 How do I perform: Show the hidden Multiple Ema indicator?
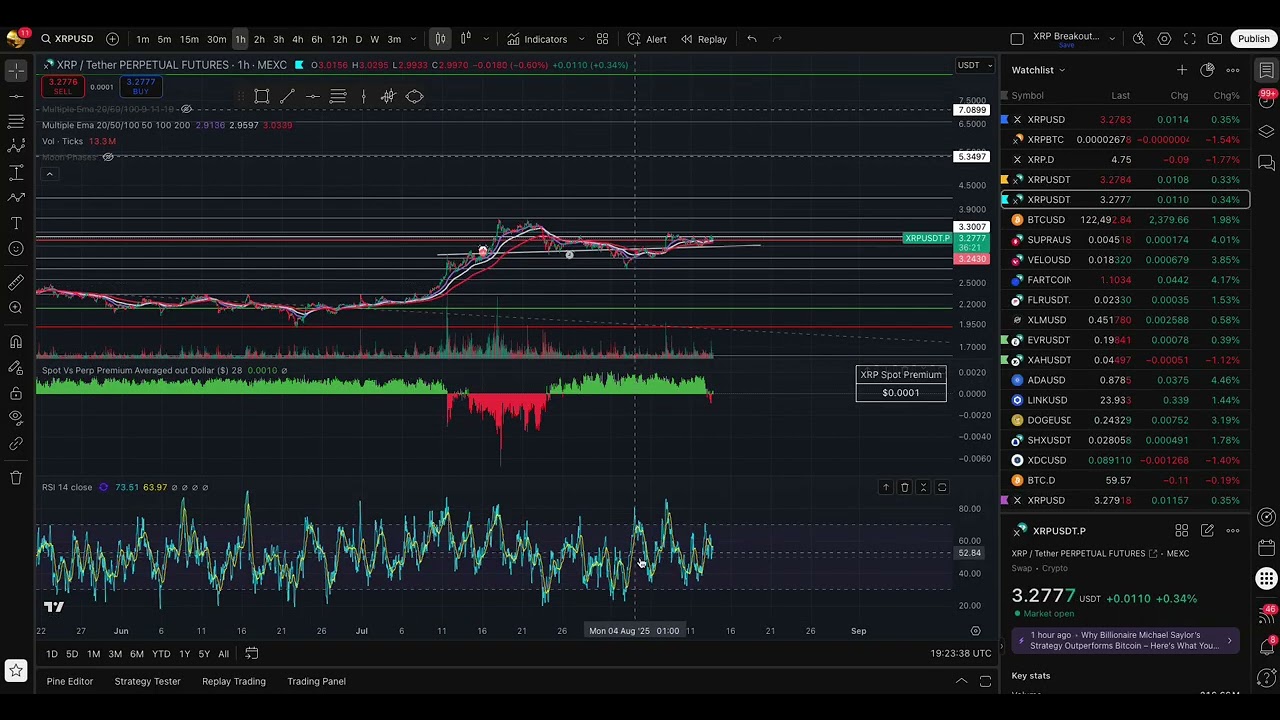coord(187,109)
